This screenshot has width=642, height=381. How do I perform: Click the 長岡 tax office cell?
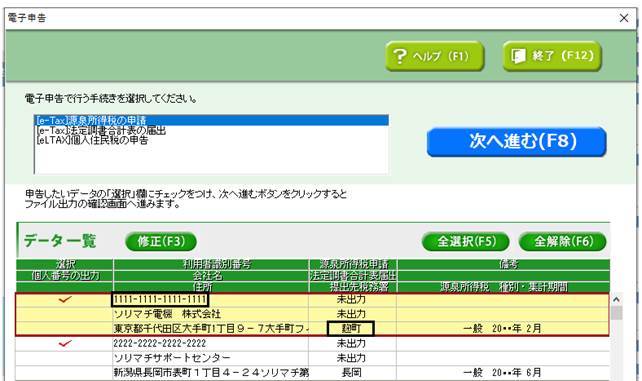352,372
